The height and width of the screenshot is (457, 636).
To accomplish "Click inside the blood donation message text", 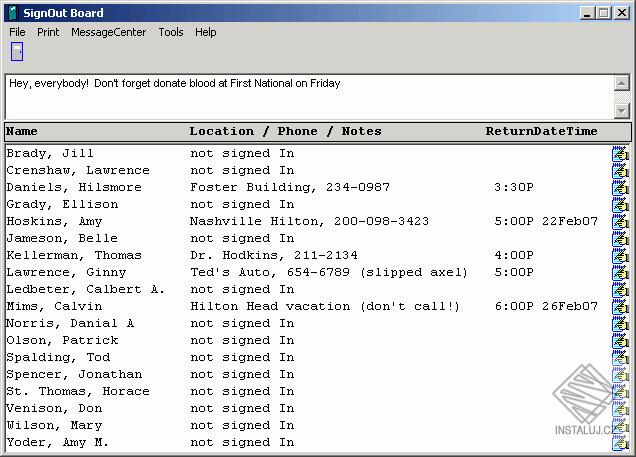I will (174, 83).
